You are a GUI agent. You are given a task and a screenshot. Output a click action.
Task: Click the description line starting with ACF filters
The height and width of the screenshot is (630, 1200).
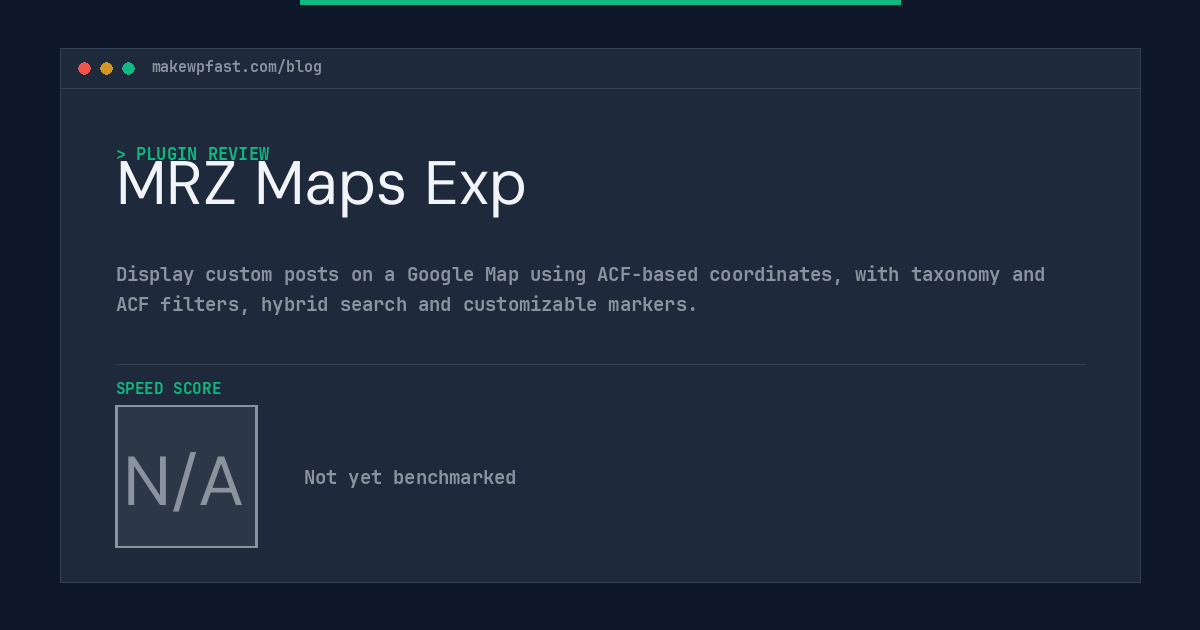click(x=407, y=304)
